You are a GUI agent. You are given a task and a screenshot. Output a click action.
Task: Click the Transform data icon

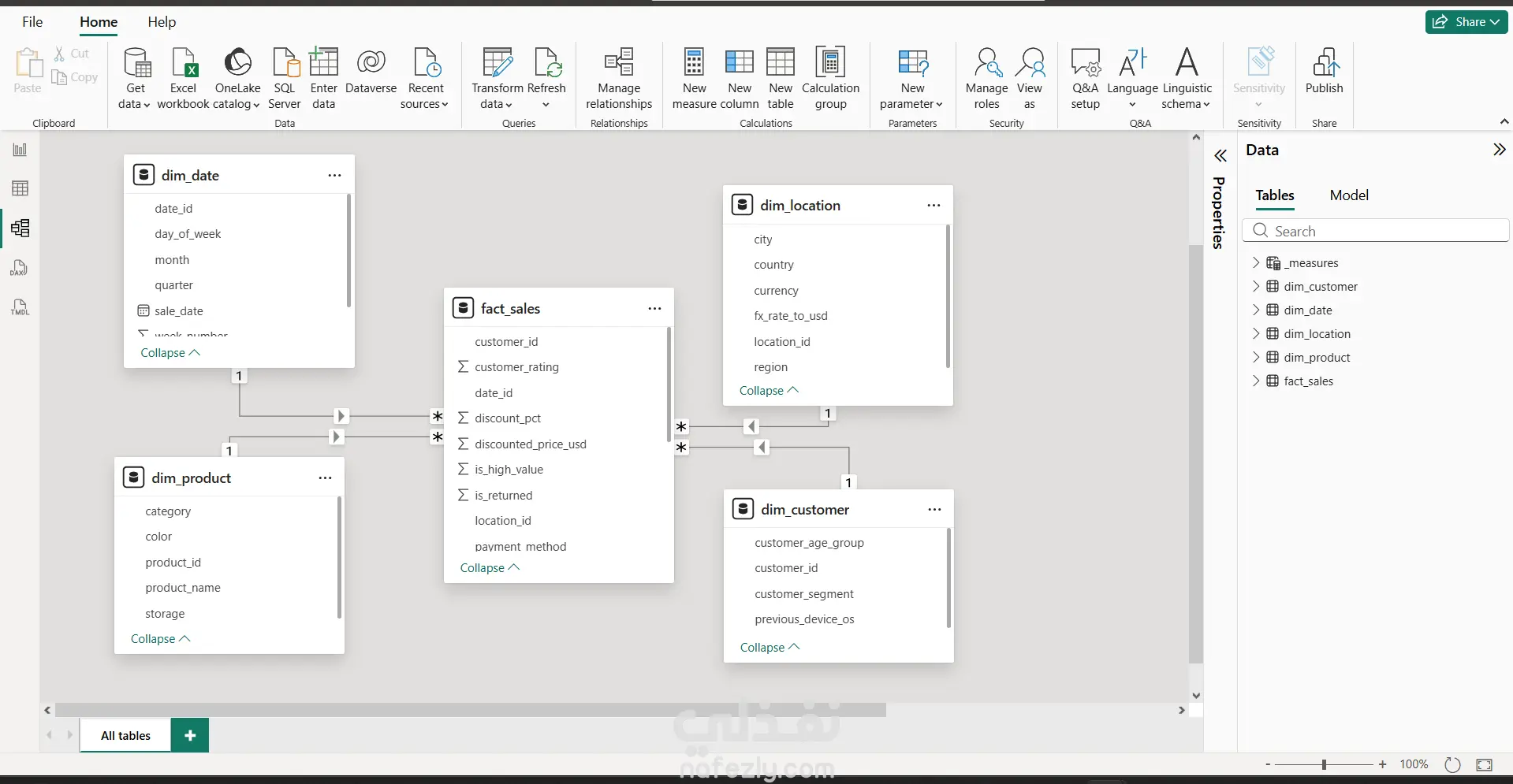tap(498, 62)
